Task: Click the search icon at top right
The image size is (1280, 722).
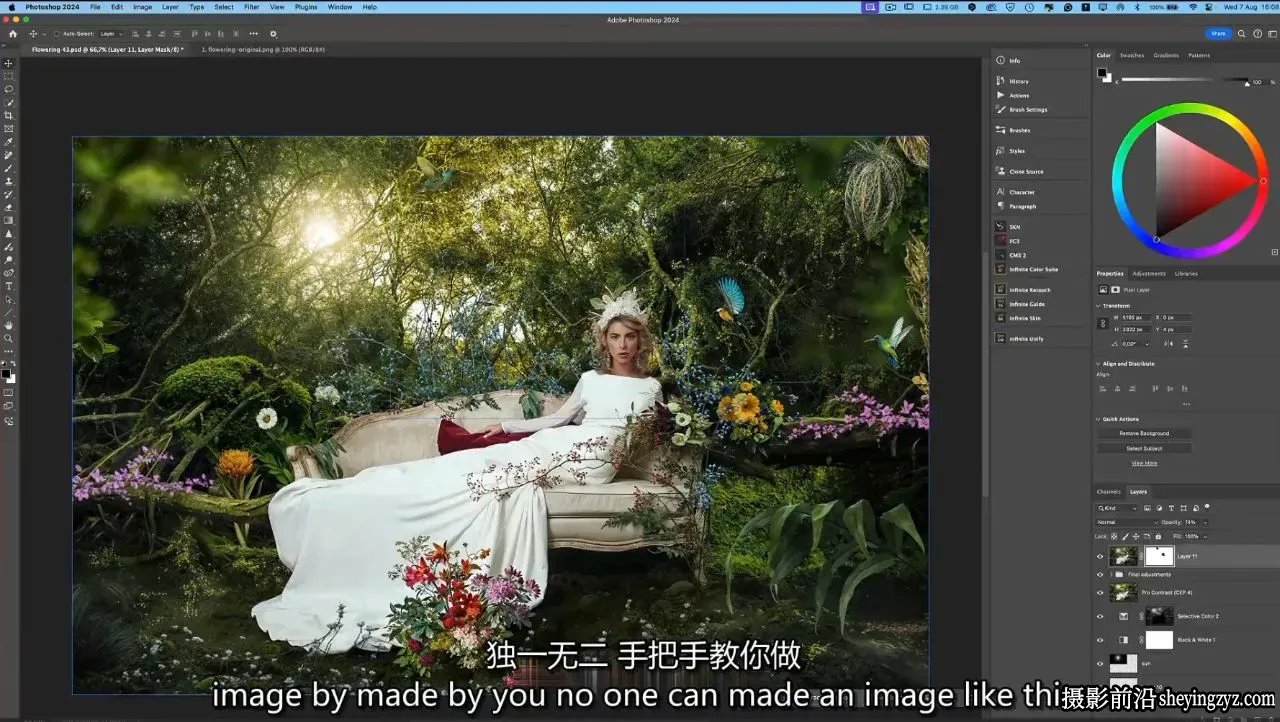Action: [1242, 33]
